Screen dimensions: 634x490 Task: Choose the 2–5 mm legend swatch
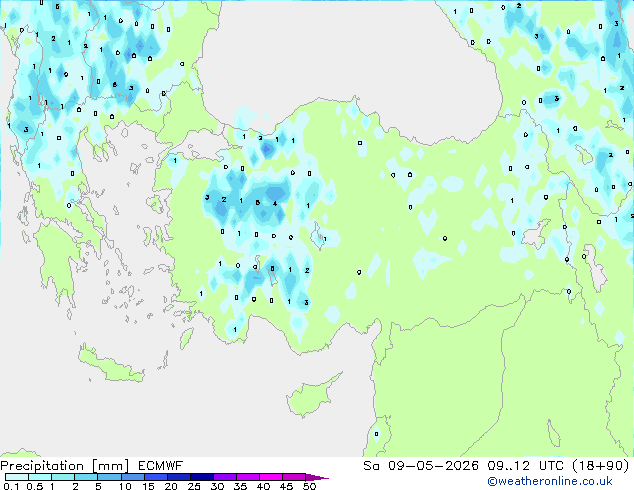tap(86, 477)
